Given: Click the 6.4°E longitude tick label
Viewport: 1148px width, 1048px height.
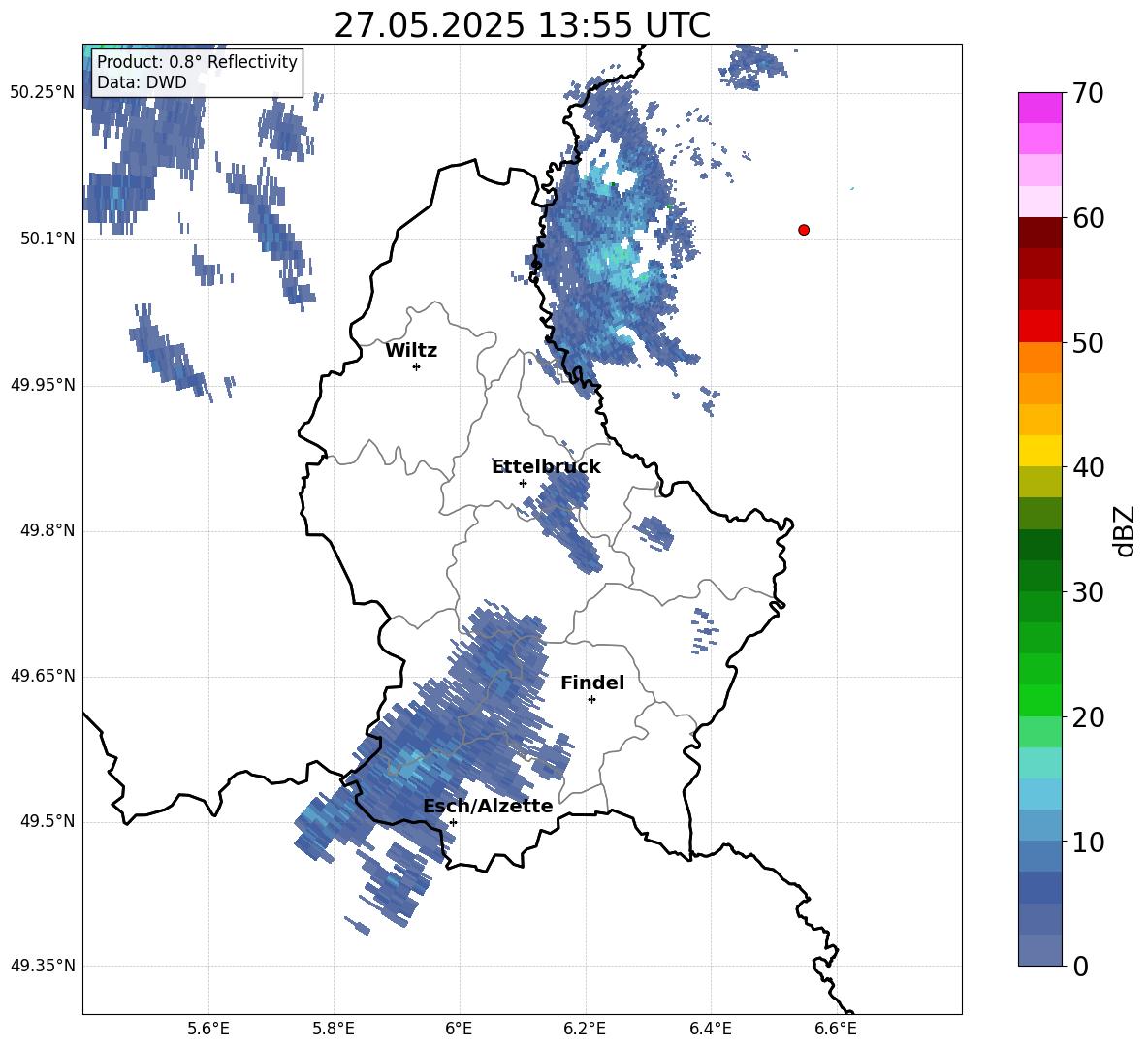Looking at the screenshot, I should 710,1029.
